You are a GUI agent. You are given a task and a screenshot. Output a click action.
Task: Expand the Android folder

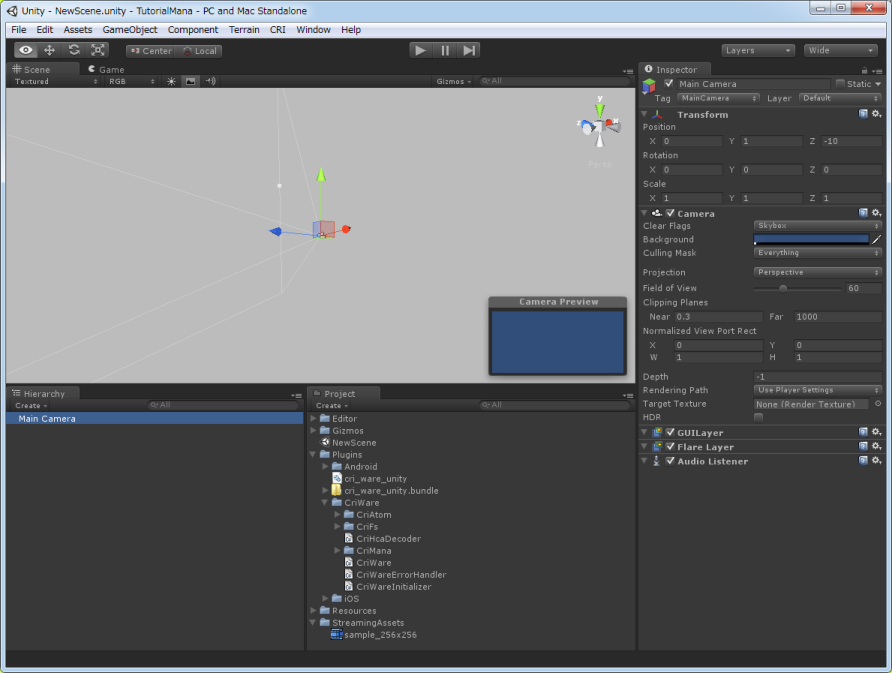[x=325, y=466]
